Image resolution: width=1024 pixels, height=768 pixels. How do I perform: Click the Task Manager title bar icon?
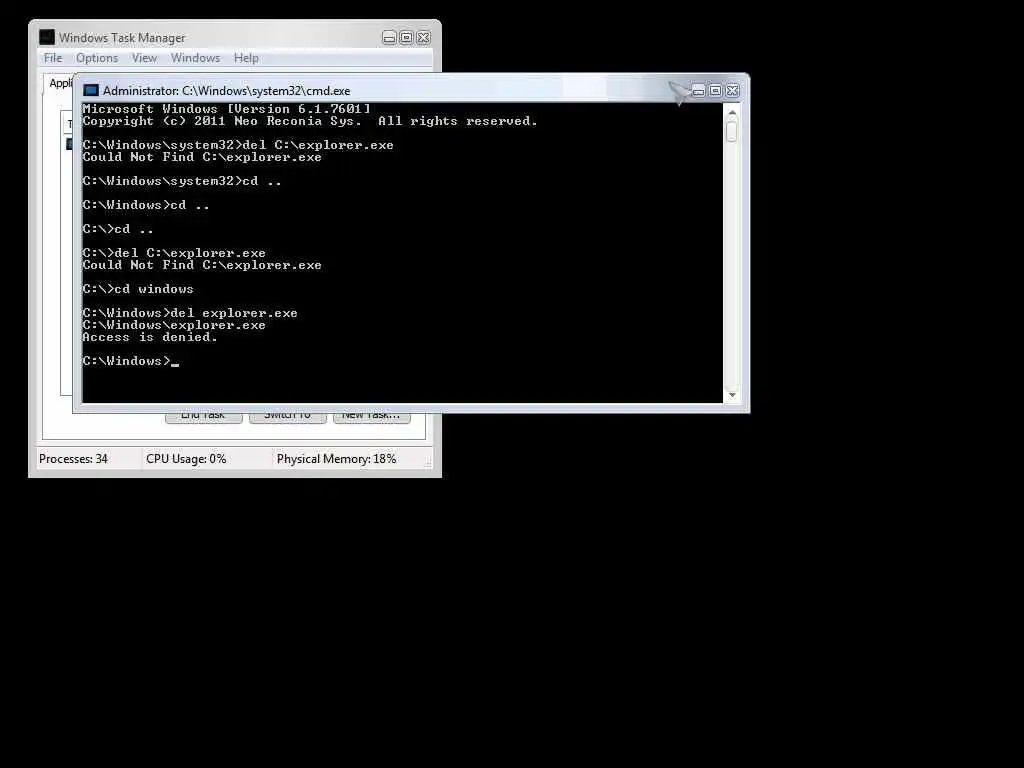coord(46,37)
